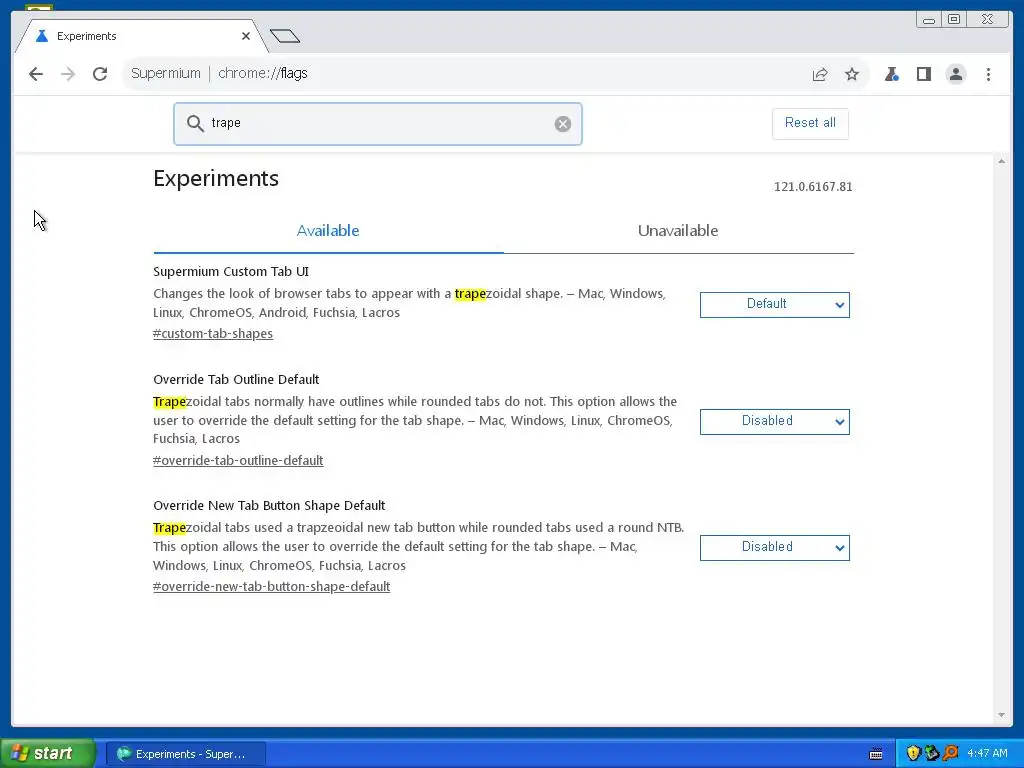Open the #custom-tab-shapes link
The image size is (1024, 768).
pyautogui.click(x=213, y=334)
